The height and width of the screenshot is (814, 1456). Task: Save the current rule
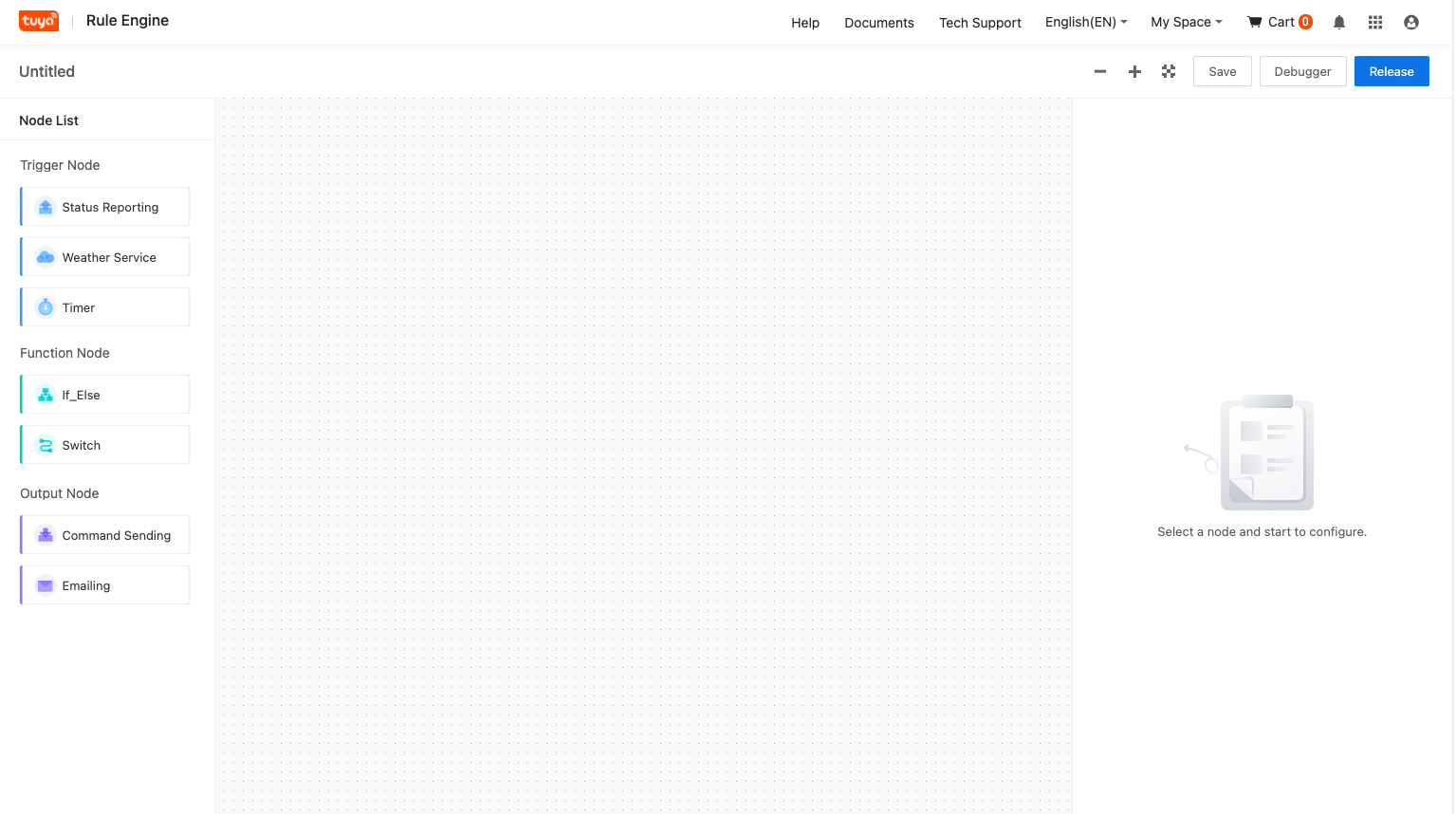click(x=1222, y=71)
